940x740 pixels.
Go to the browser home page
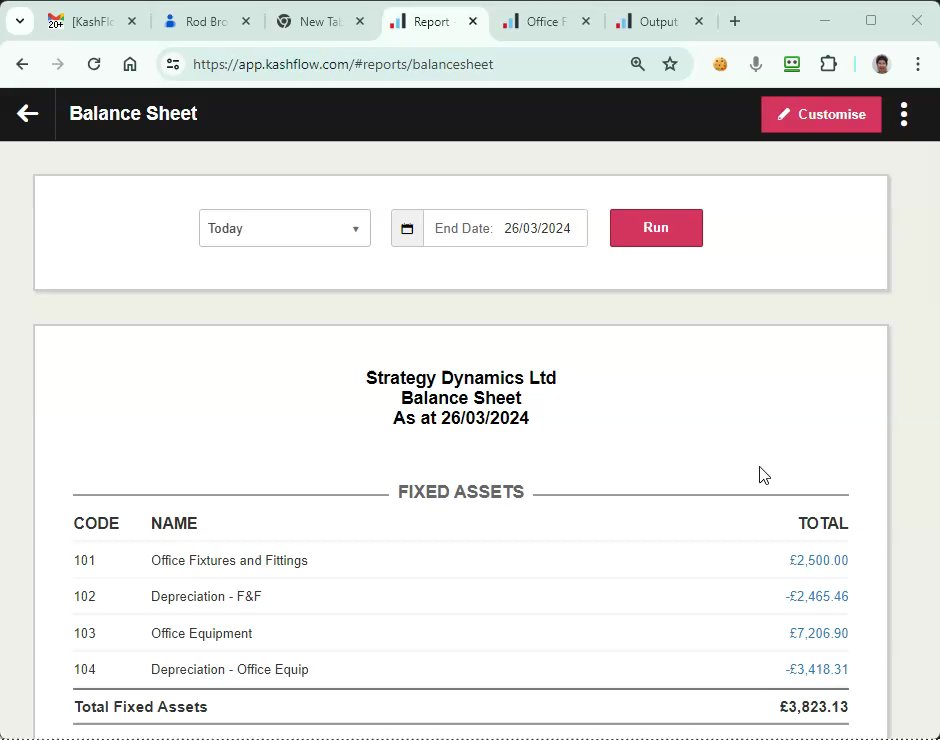(130, 64)
